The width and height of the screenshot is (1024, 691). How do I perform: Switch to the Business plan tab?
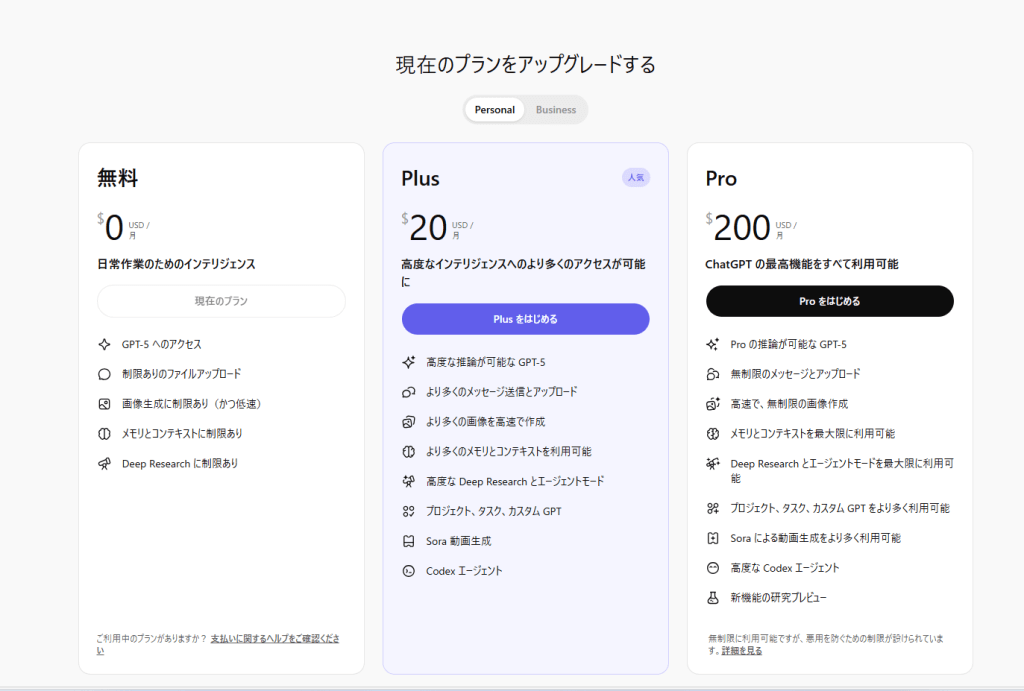[556, 110]
